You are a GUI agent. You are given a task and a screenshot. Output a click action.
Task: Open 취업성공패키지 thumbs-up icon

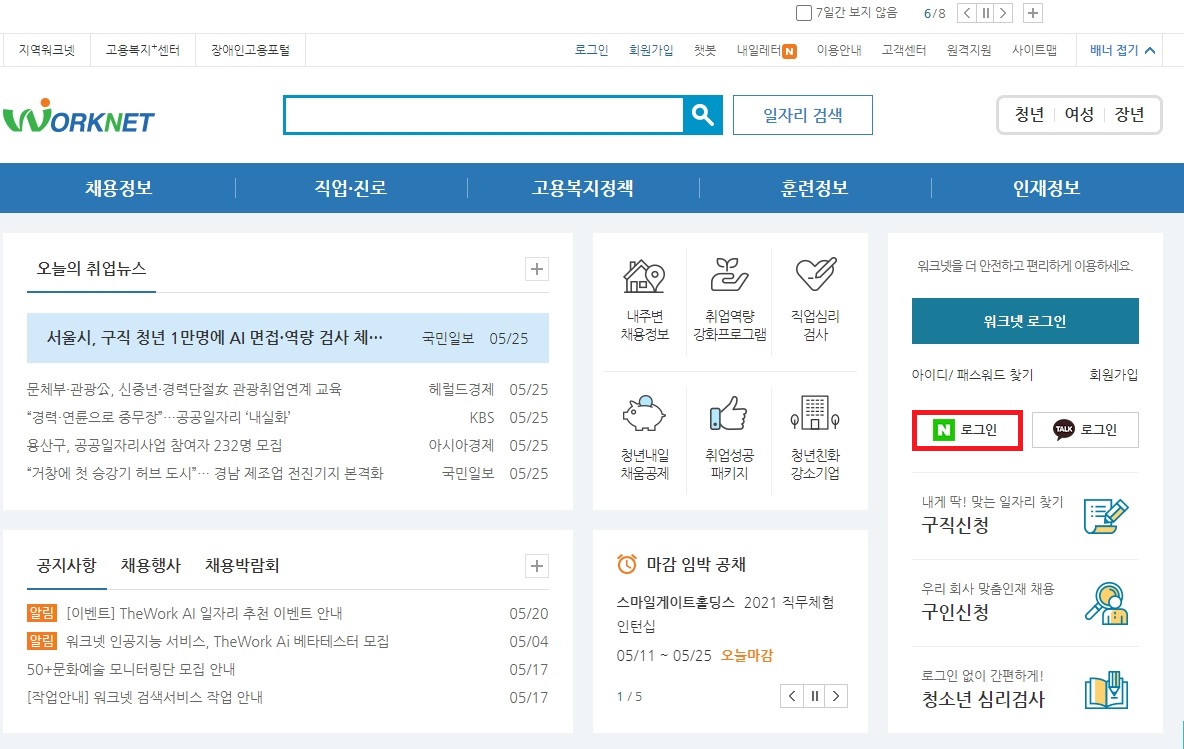coord(729,414)
